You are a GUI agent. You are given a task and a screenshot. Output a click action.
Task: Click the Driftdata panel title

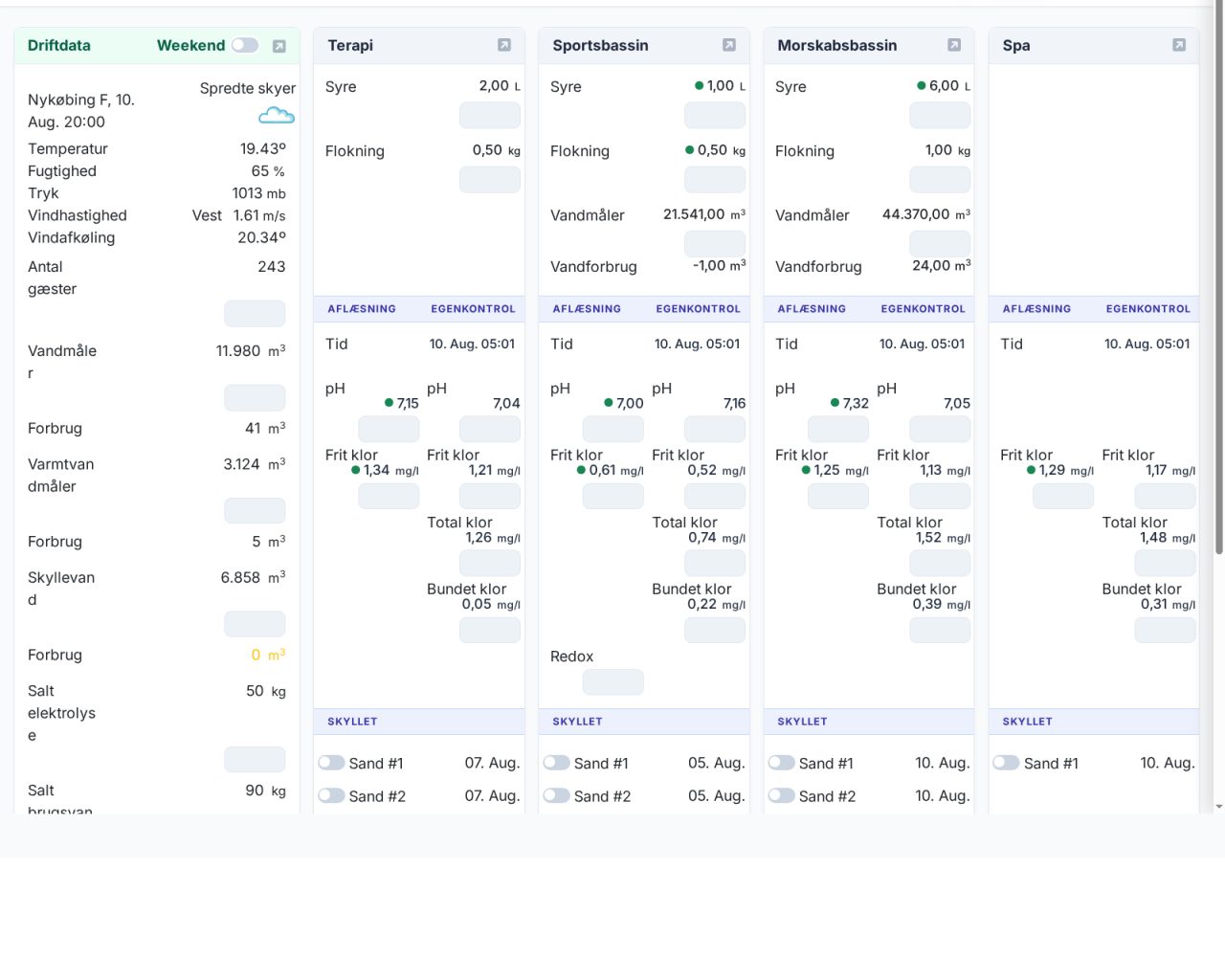click(x=59, y=45)
